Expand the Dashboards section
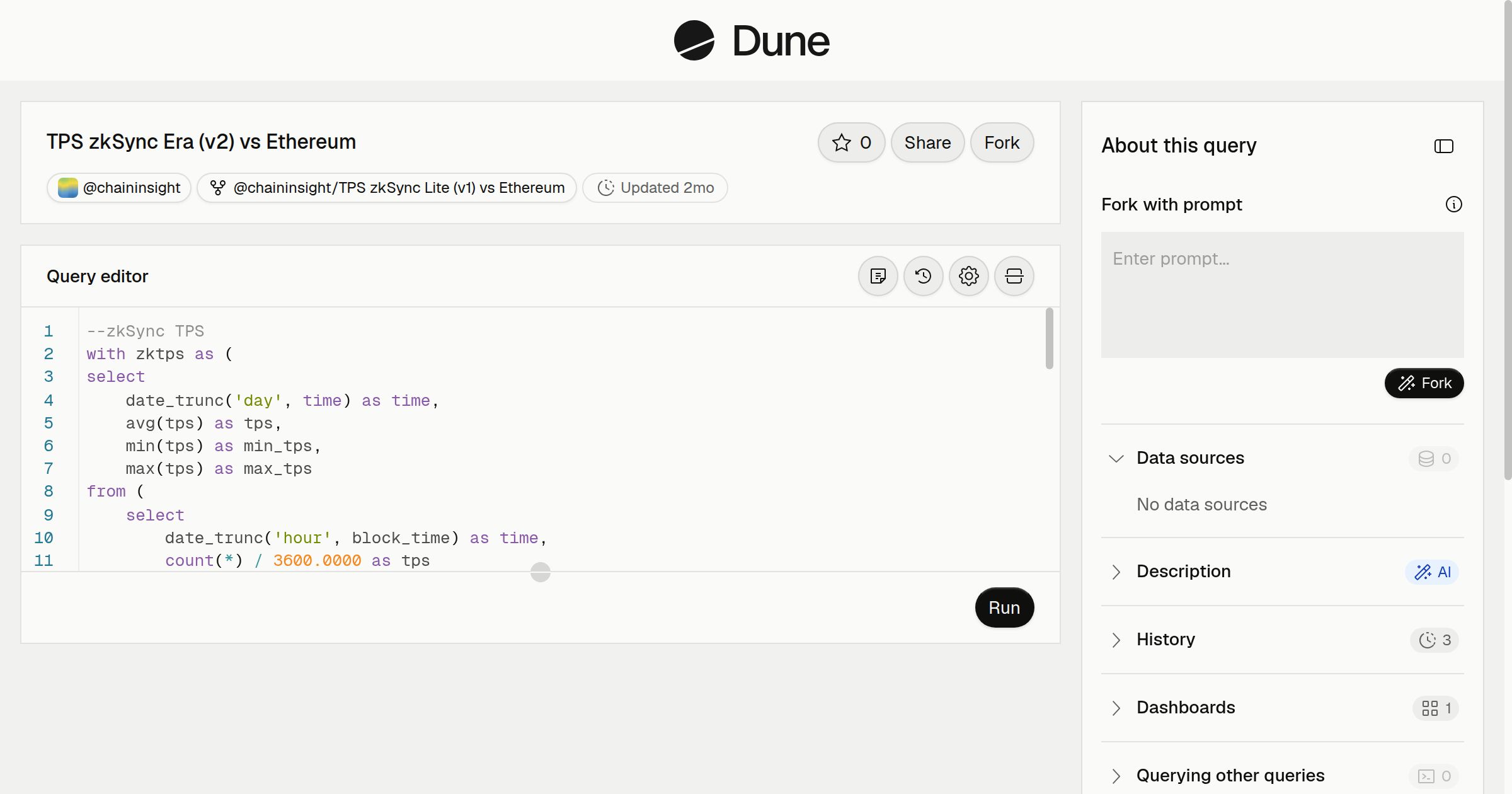Viewport: 1512px width, 794px height. pos(1116,708)
